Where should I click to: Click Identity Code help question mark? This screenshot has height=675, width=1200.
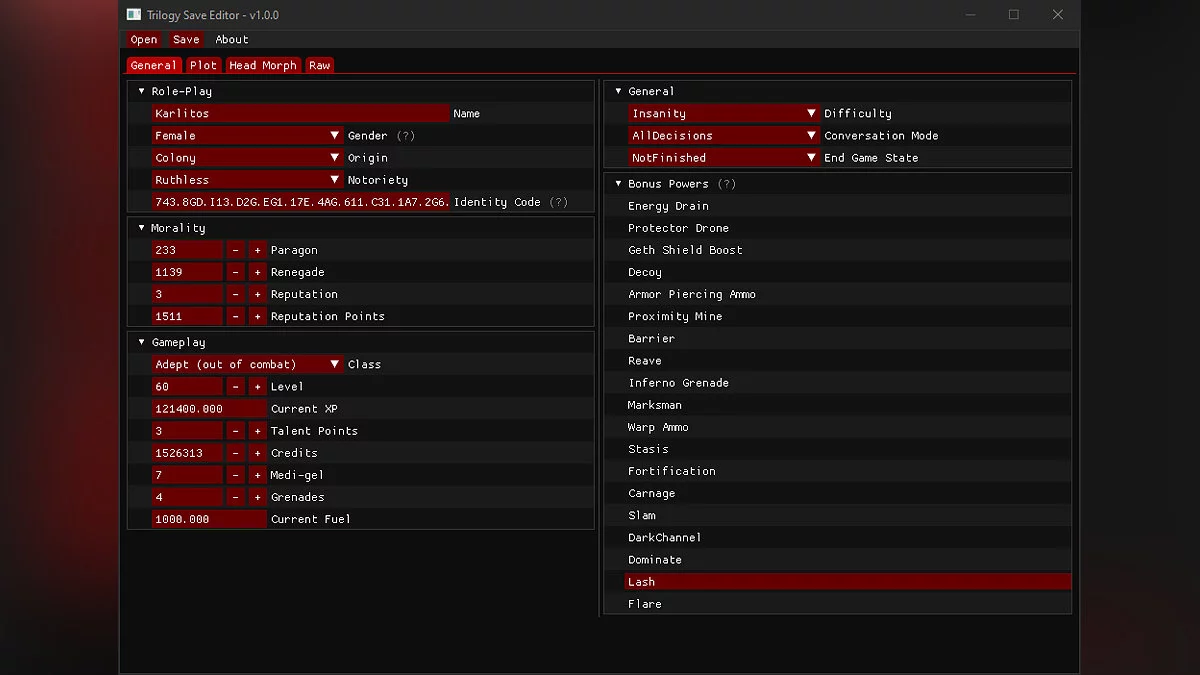558,202
